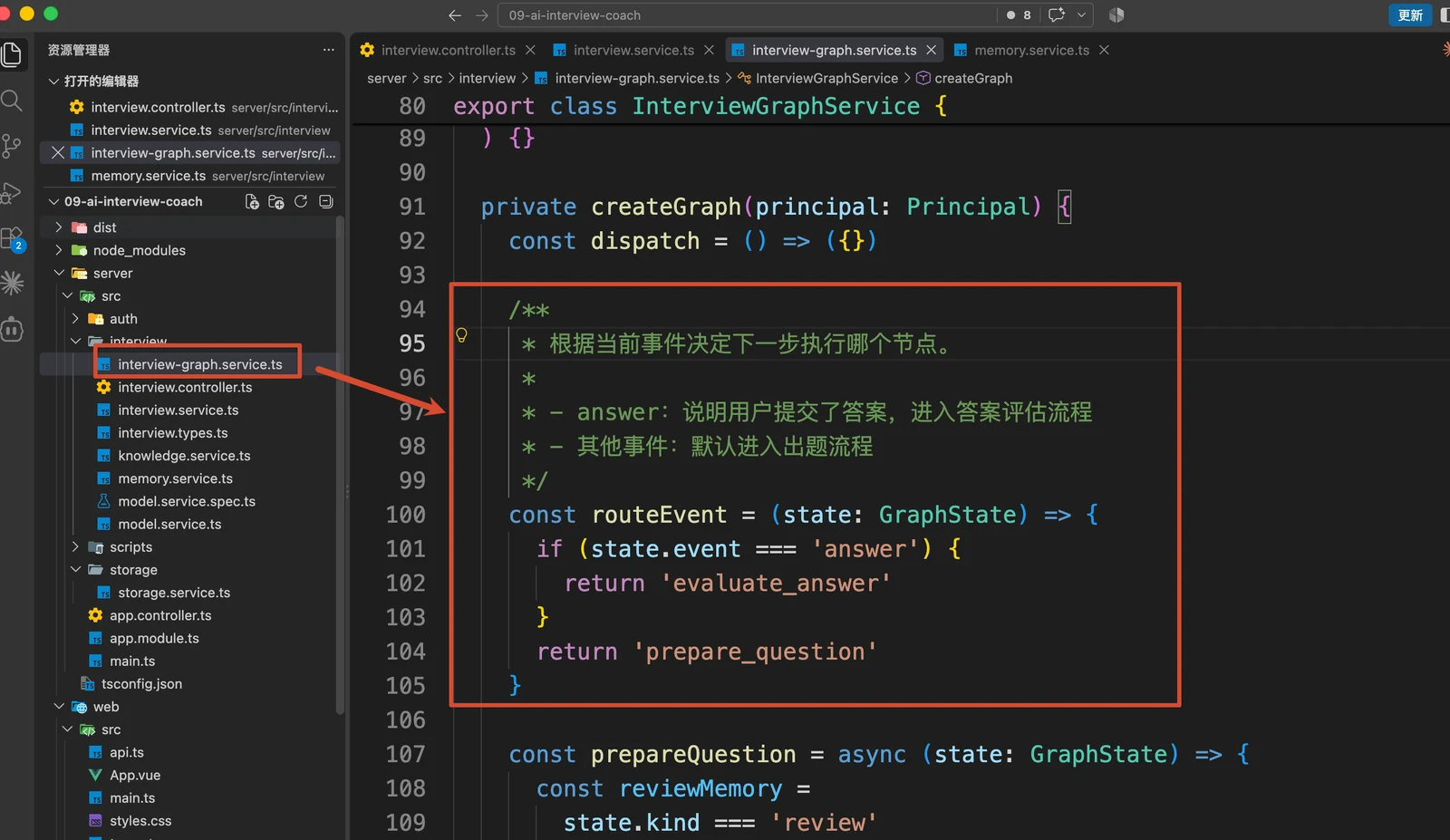Open model.service.spec.ts in file tree
The height and width of the screenshot is (840, 1450).
click(187, 501)
